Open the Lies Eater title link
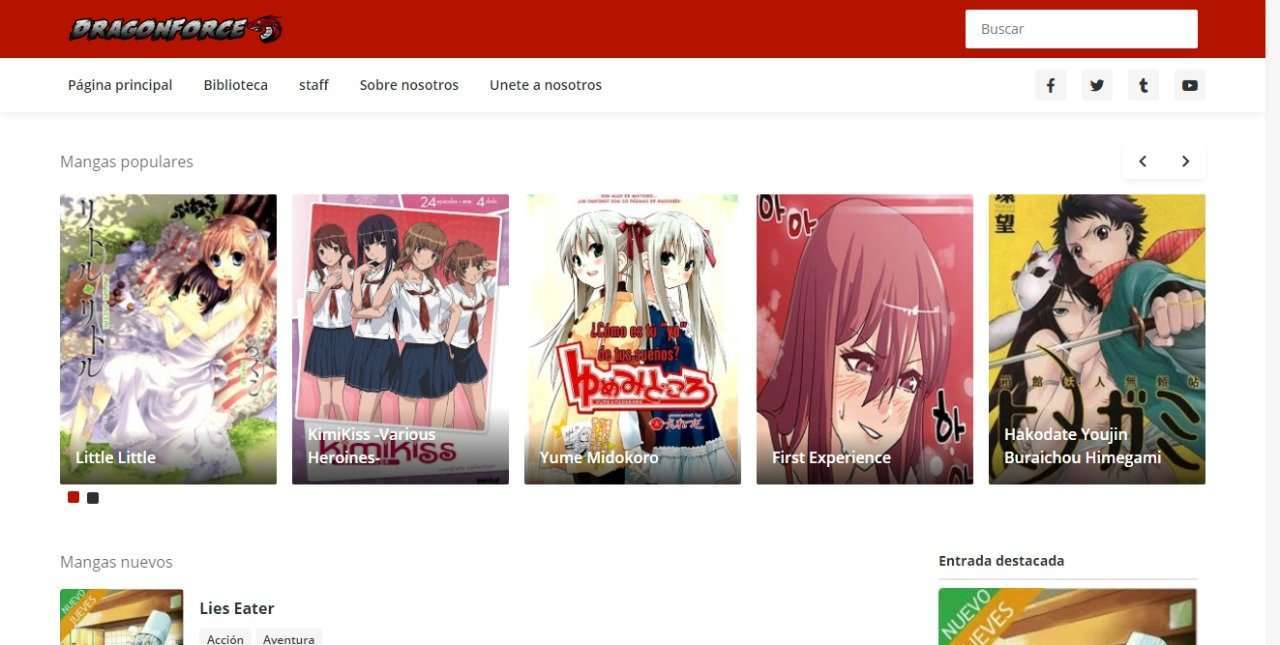This screenshot has width=1280, height=645. pos(236,608)
